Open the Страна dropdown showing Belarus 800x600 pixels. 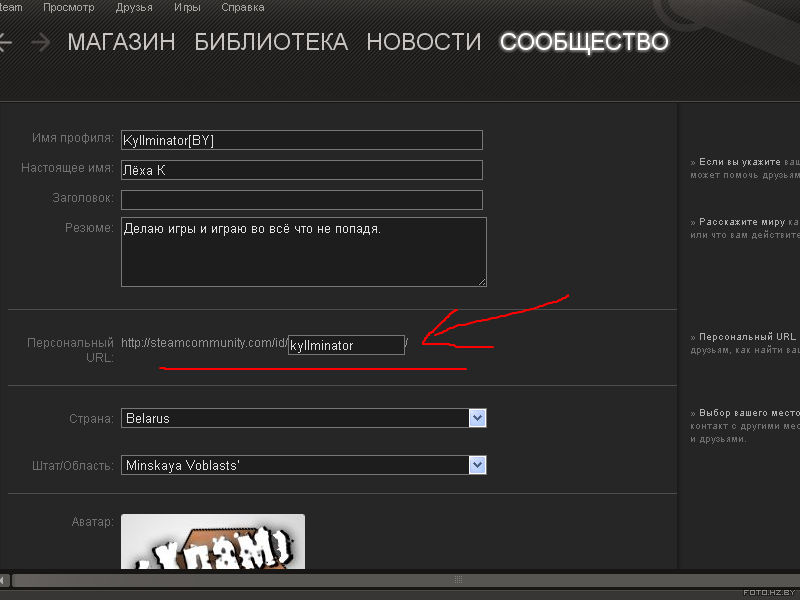tap(304, 418)
